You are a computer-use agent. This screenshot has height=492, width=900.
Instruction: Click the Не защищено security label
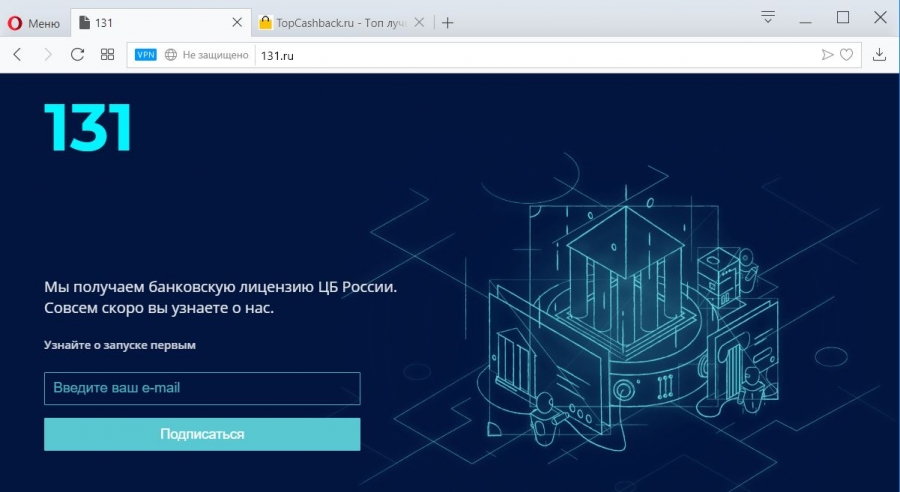click(215, 55)
